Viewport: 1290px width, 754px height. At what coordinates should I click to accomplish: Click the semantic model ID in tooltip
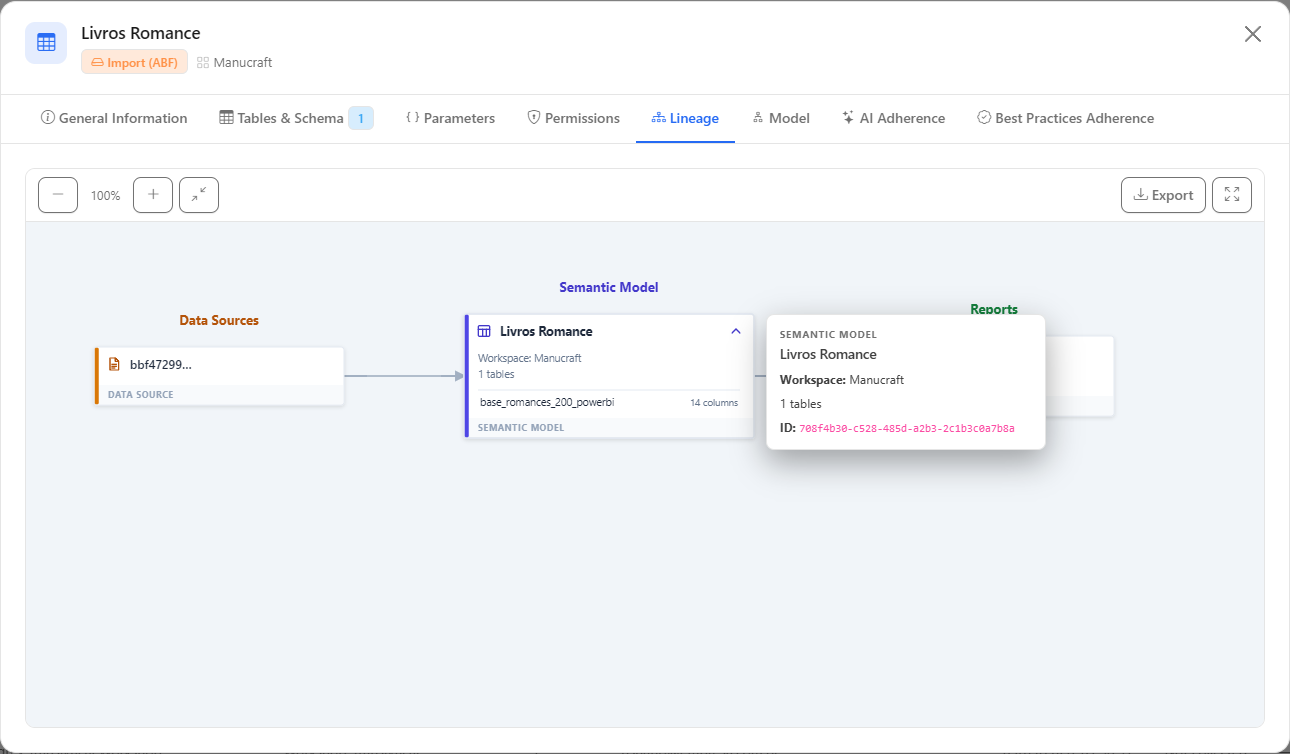click(907, 428)
